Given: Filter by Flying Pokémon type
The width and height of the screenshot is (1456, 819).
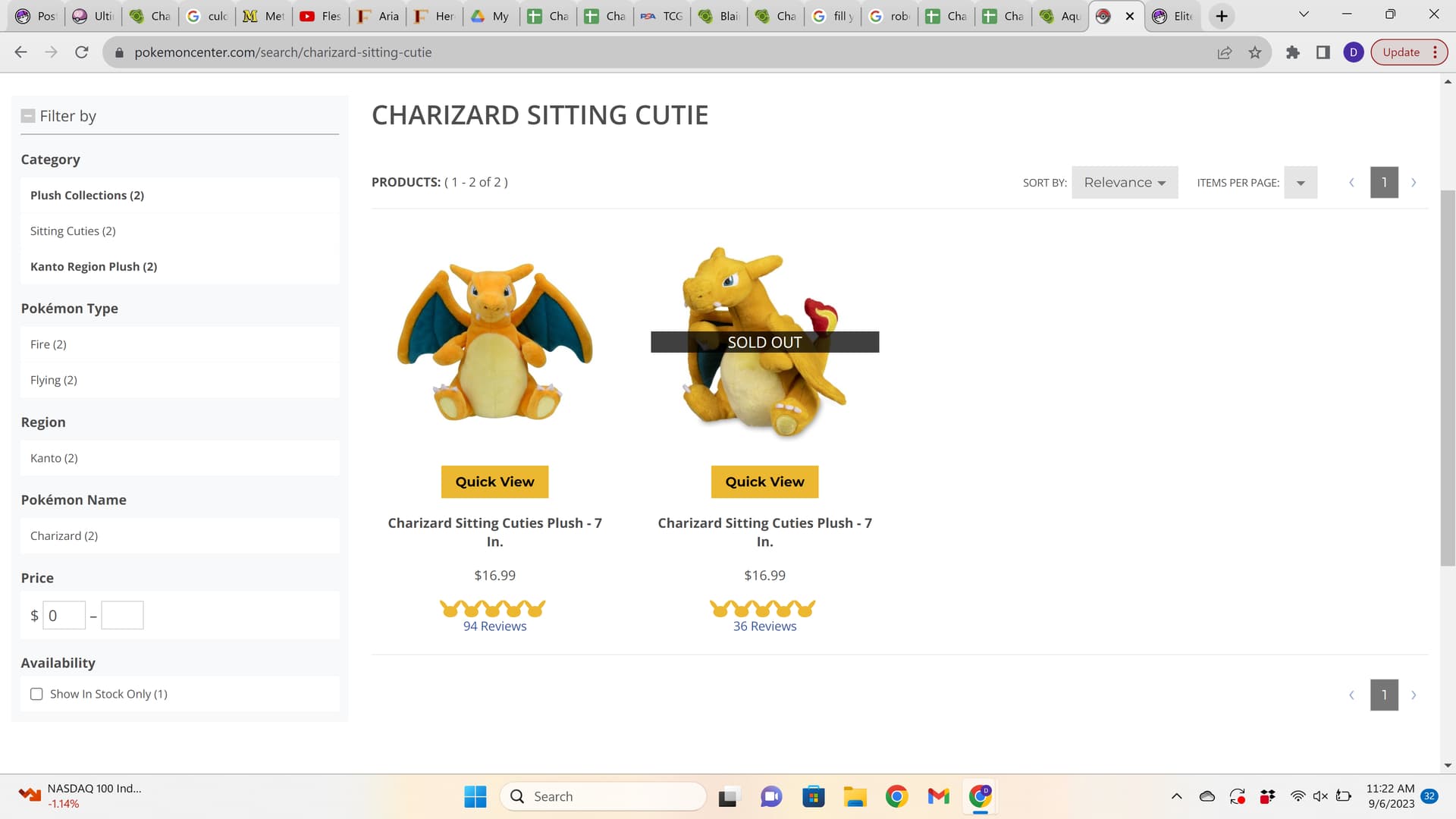Looking at the screenshot, I should click(54, 380).
